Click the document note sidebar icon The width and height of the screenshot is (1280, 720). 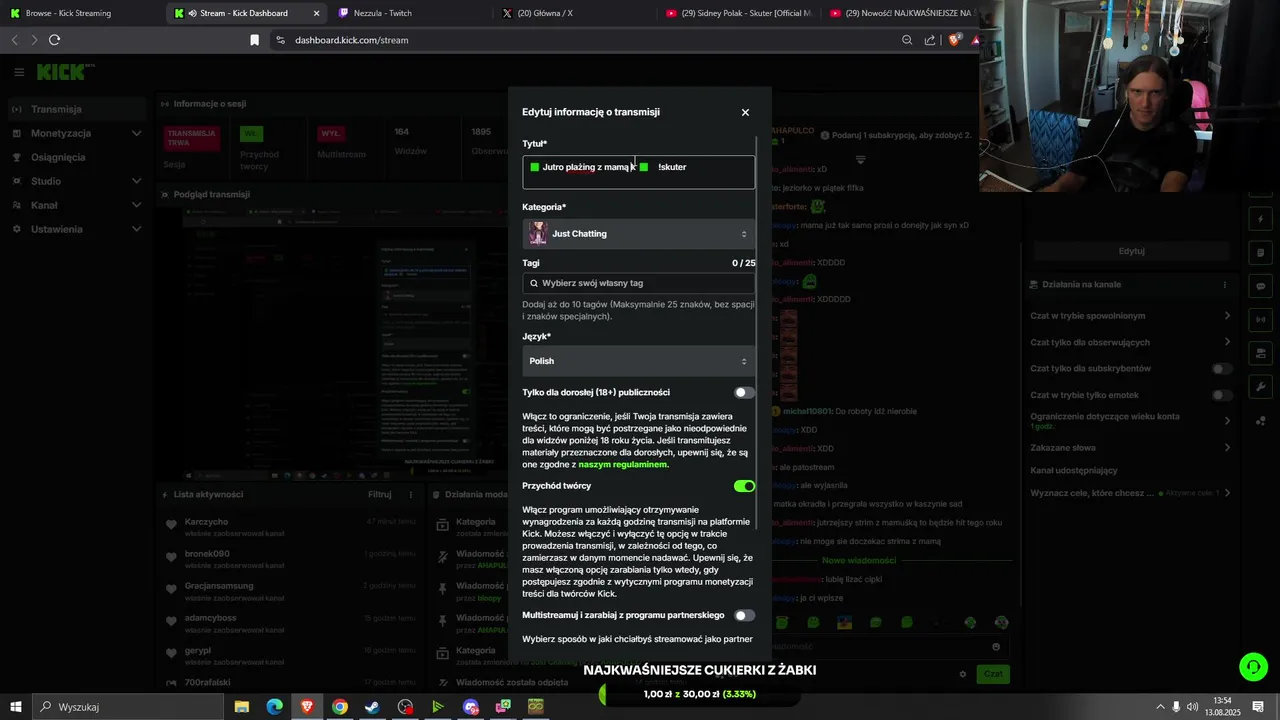[x=1260, y=253]
